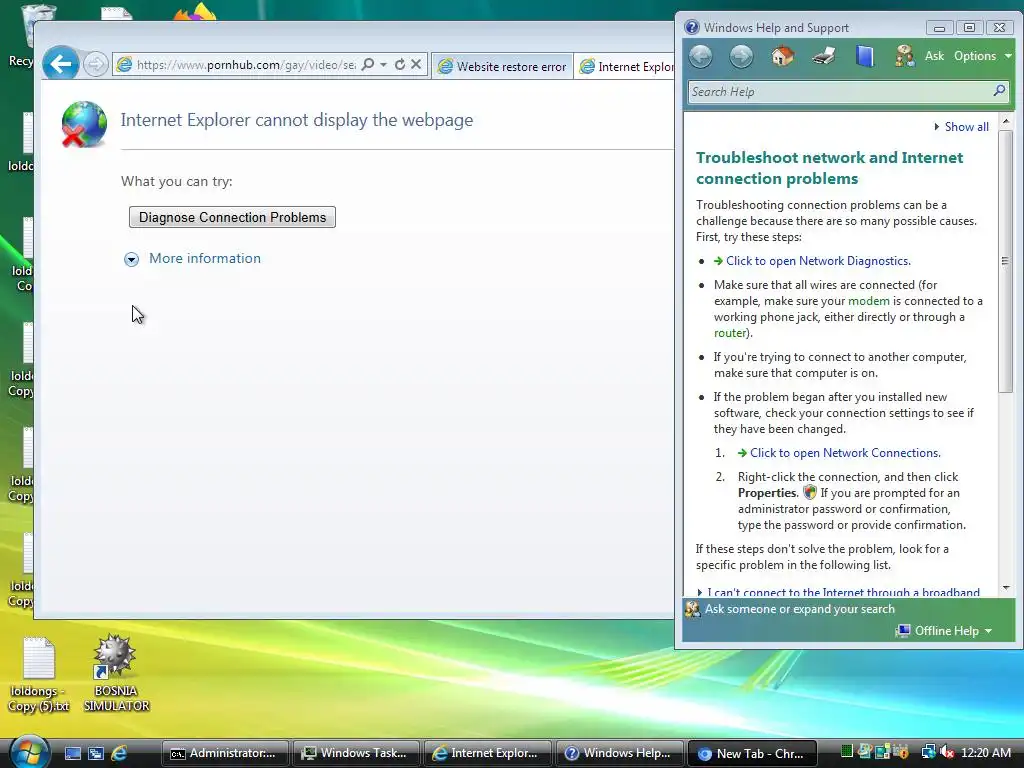
Task: Click the 12:20 AM clock
Action: point(985,753)
